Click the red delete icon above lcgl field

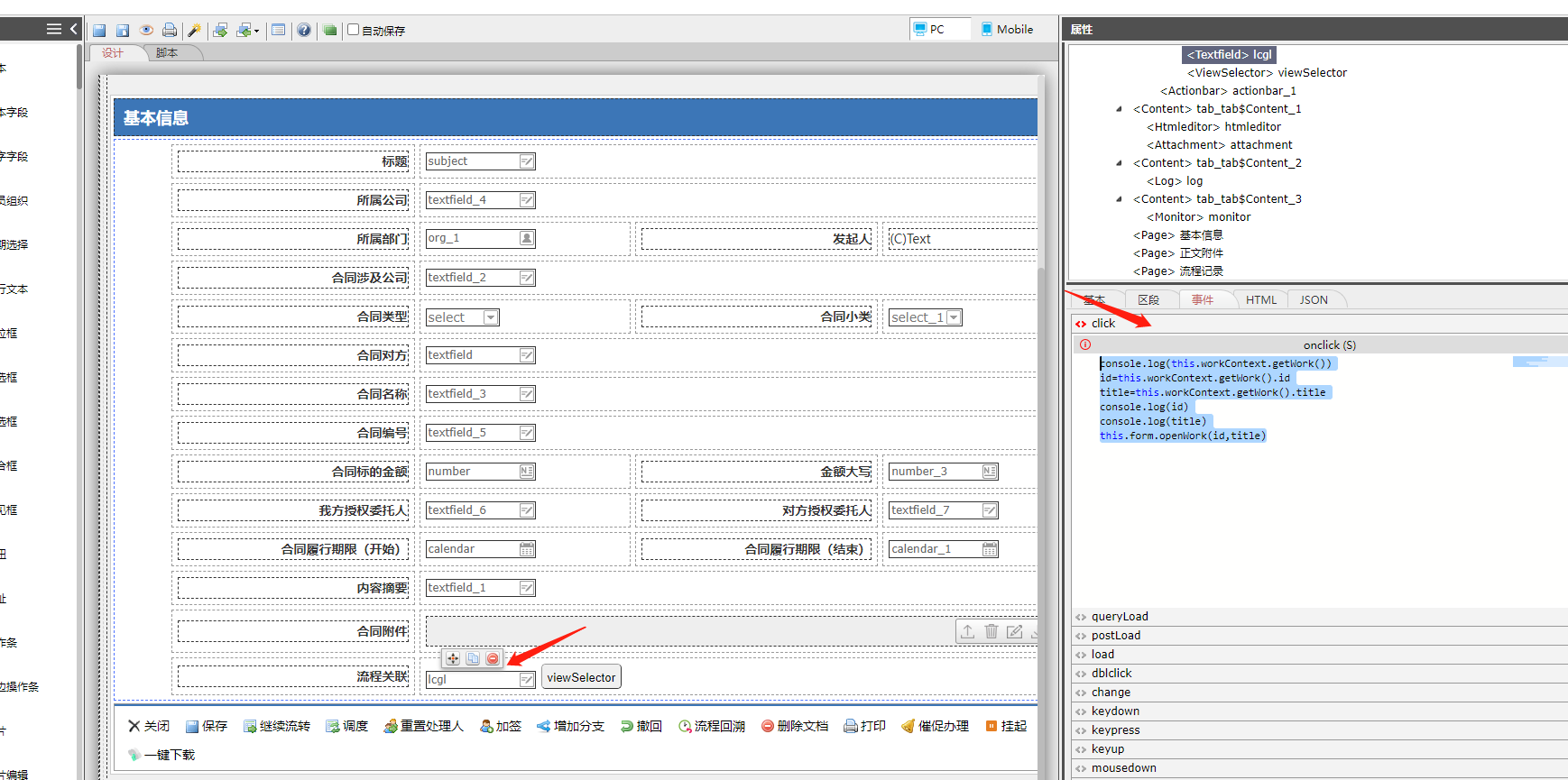493,658
